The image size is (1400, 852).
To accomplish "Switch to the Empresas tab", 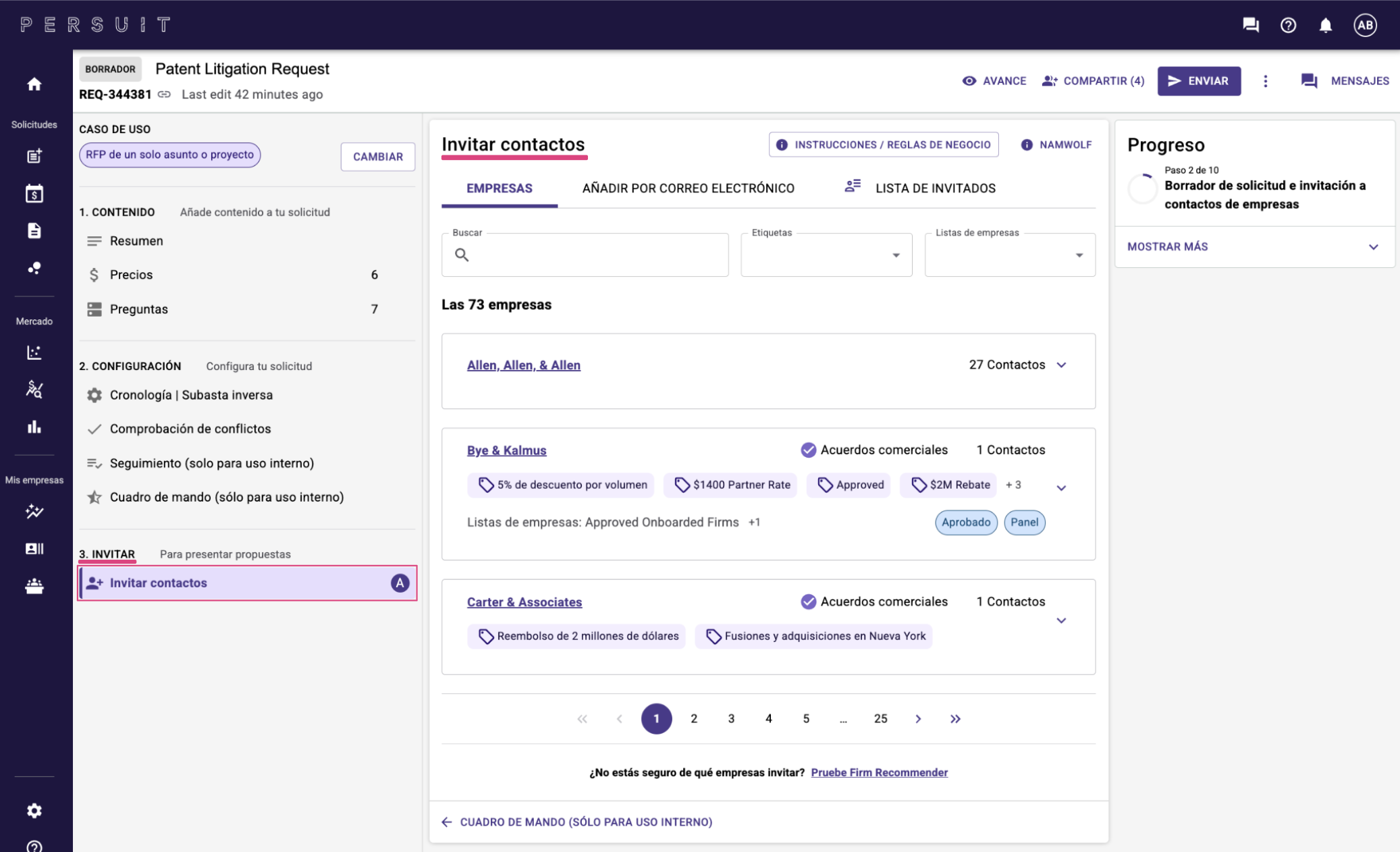I will [500, 188].
